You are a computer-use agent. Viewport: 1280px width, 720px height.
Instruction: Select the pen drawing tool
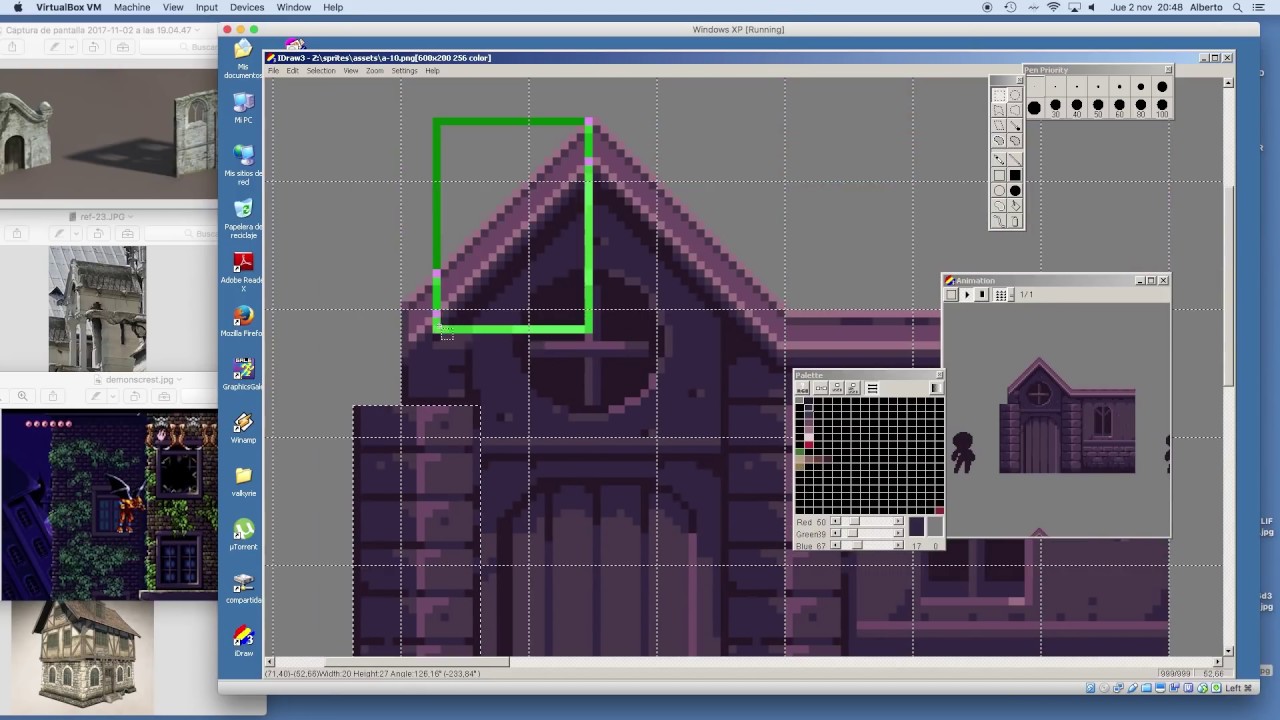[999, 160]
